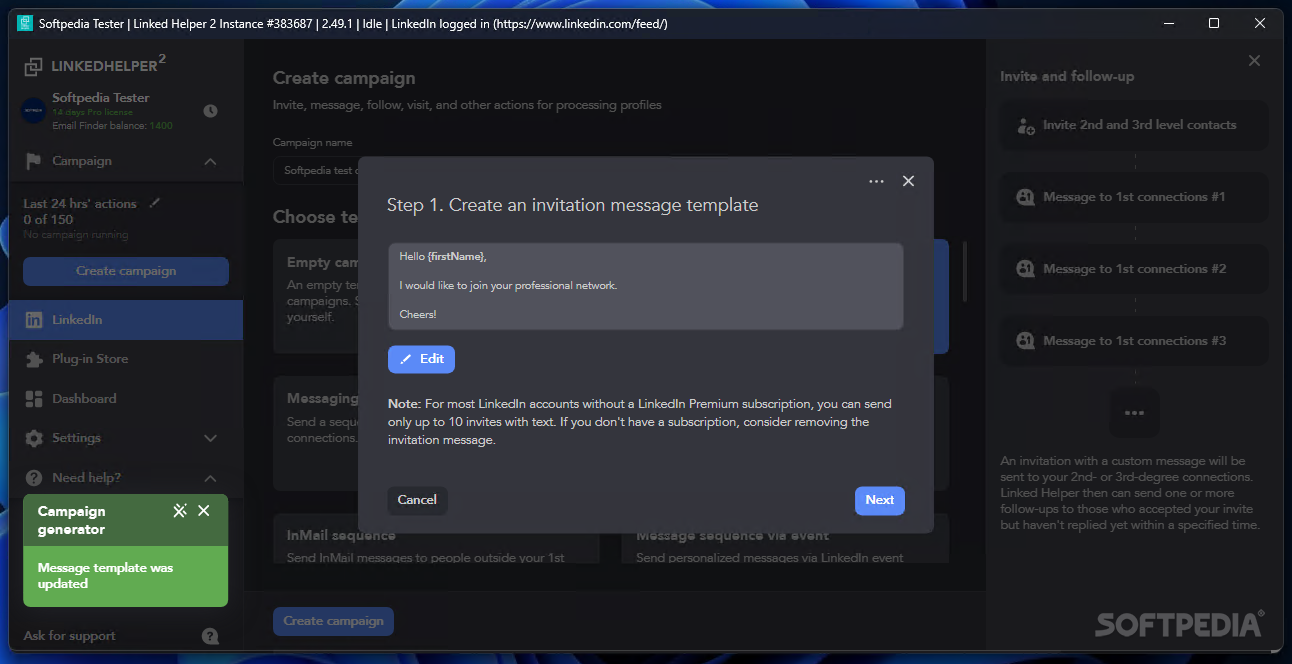Viewport: 1292px width, 664px height.
Task: Select the LinkedIn sidebar item
Action: 126,320
